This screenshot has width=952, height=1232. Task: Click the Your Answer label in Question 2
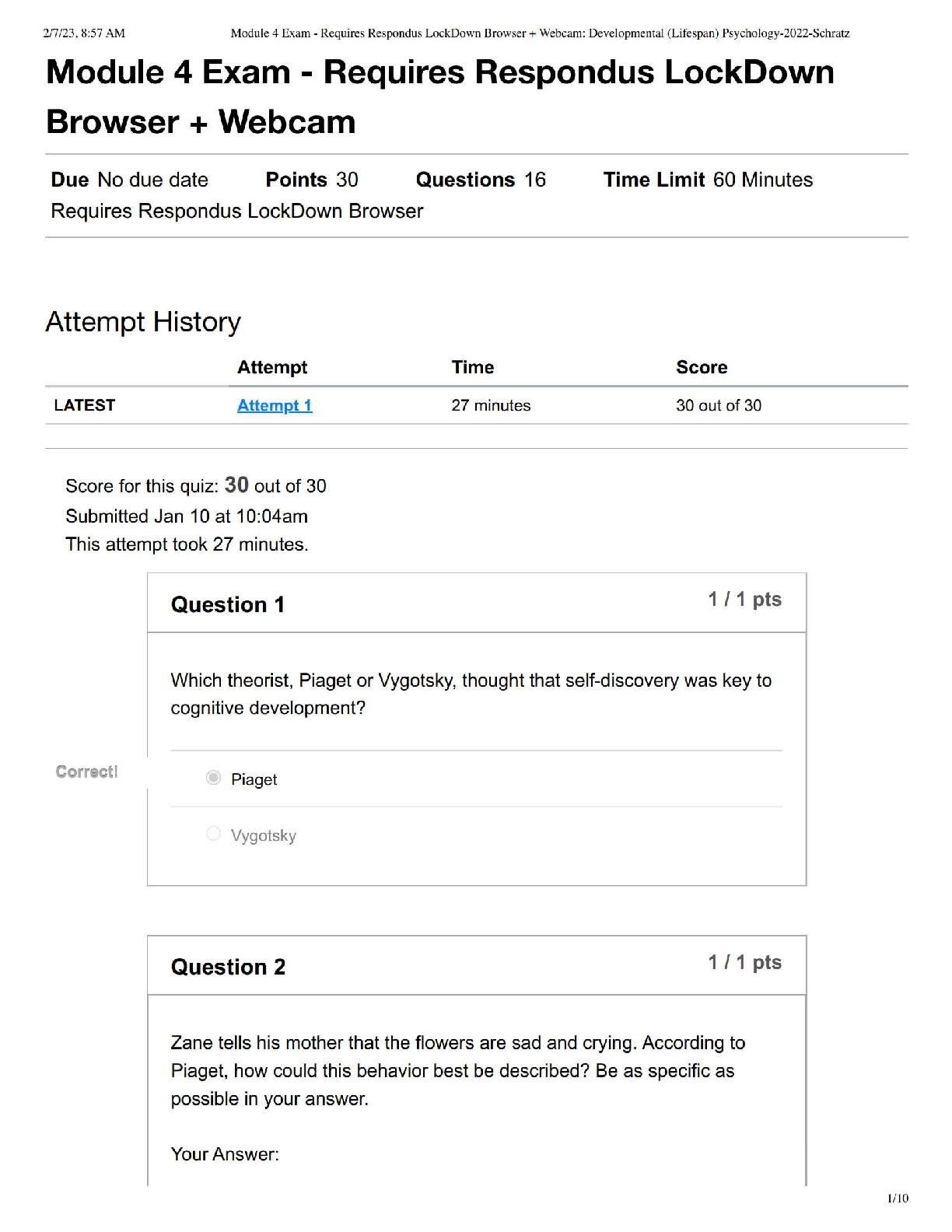pos(225,1154)
